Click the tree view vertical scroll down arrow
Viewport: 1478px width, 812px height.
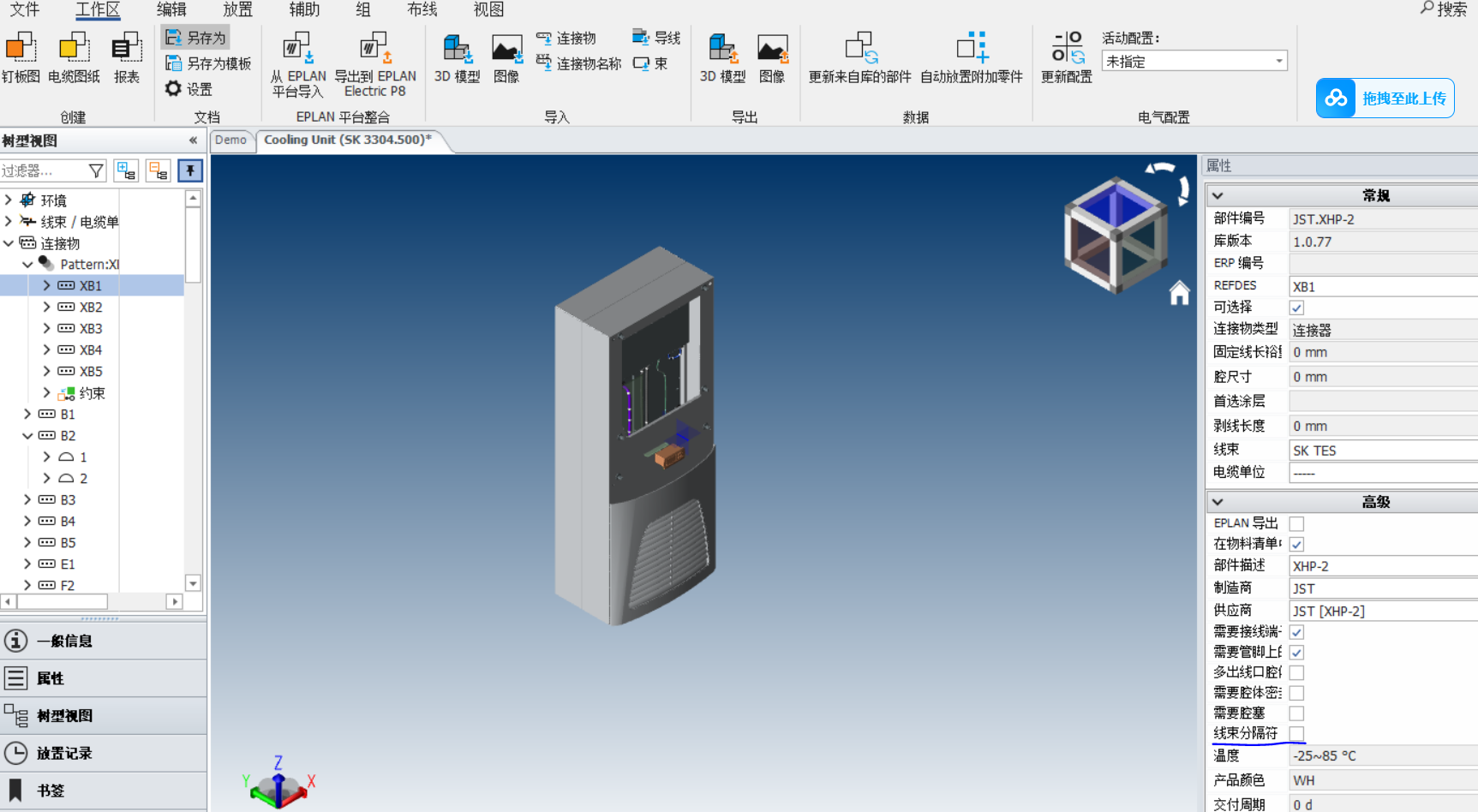click(193, 583)
